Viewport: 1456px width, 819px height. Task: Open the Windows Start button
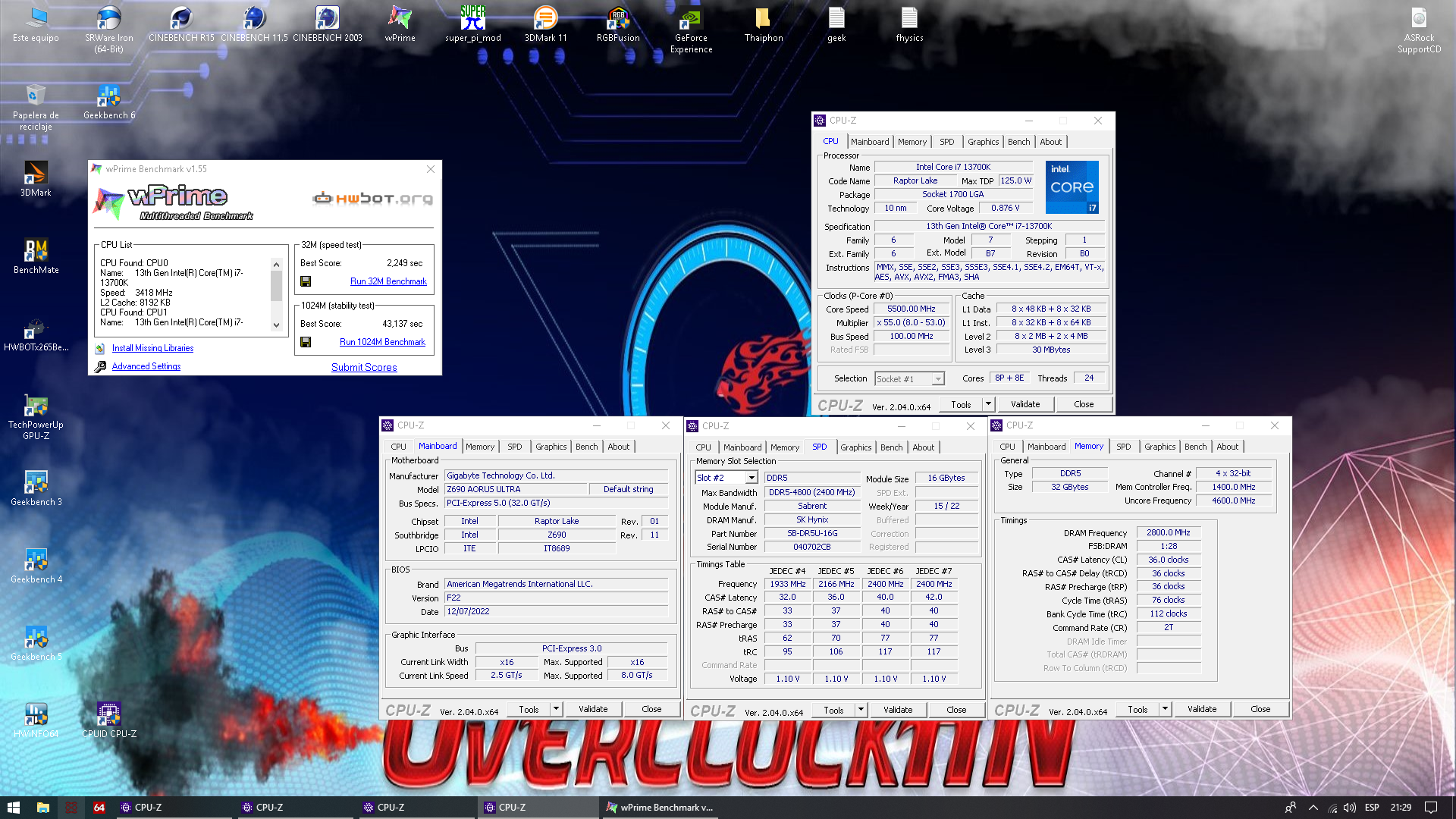pyautogui.click(x=14, y=808)
